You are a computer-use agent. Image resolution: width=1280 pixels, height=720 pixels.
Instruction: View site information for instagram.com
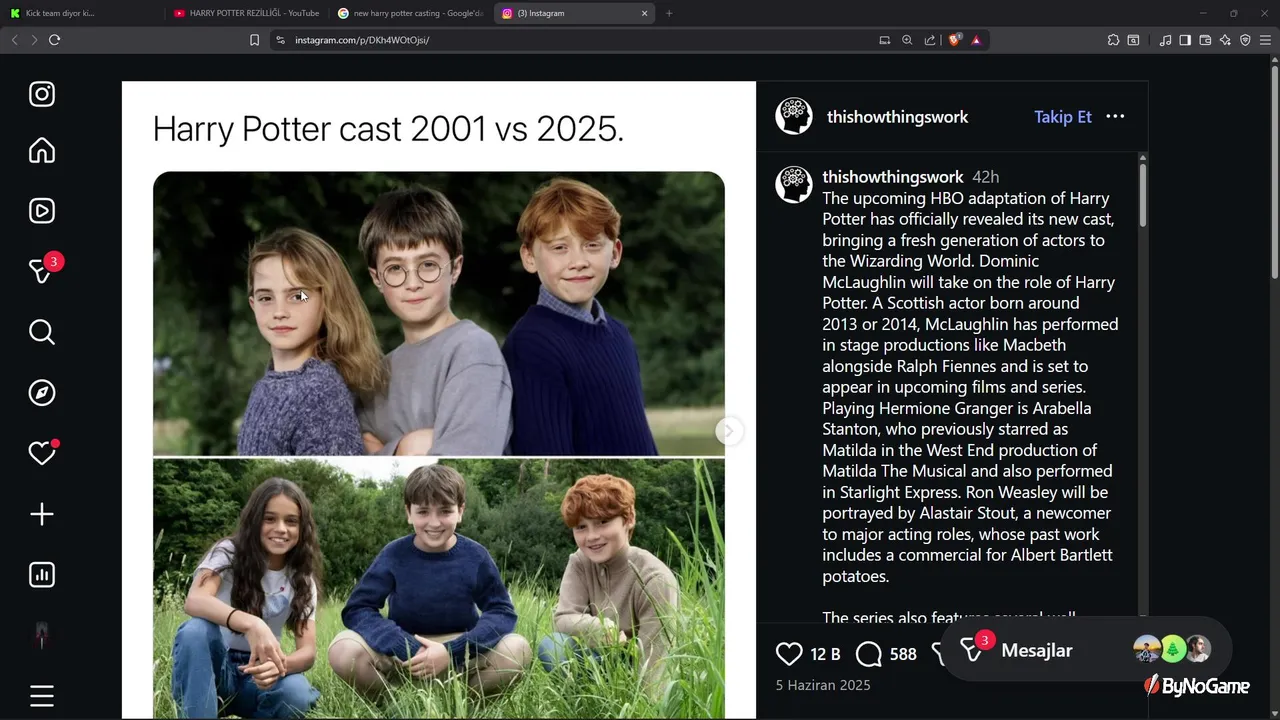[280, 40]
